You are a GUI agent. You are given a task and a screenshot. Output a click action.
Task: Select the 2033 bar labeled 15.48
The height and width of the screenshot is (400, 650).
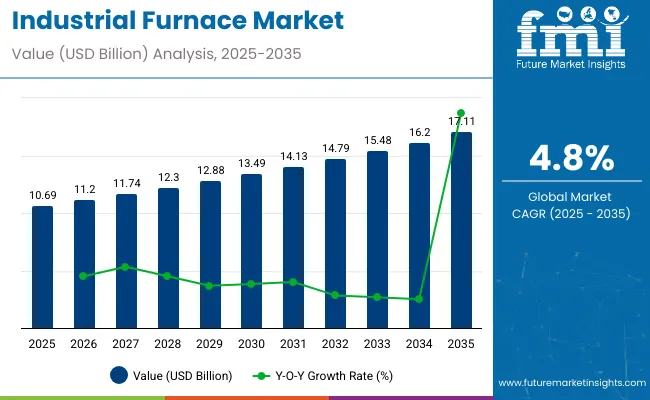click(x=377, y=240)
